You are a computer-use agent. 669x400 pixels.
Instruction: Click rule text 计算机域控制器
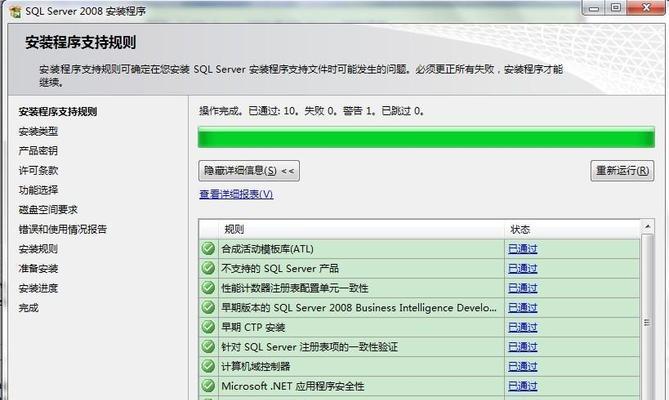coord(256,366)
